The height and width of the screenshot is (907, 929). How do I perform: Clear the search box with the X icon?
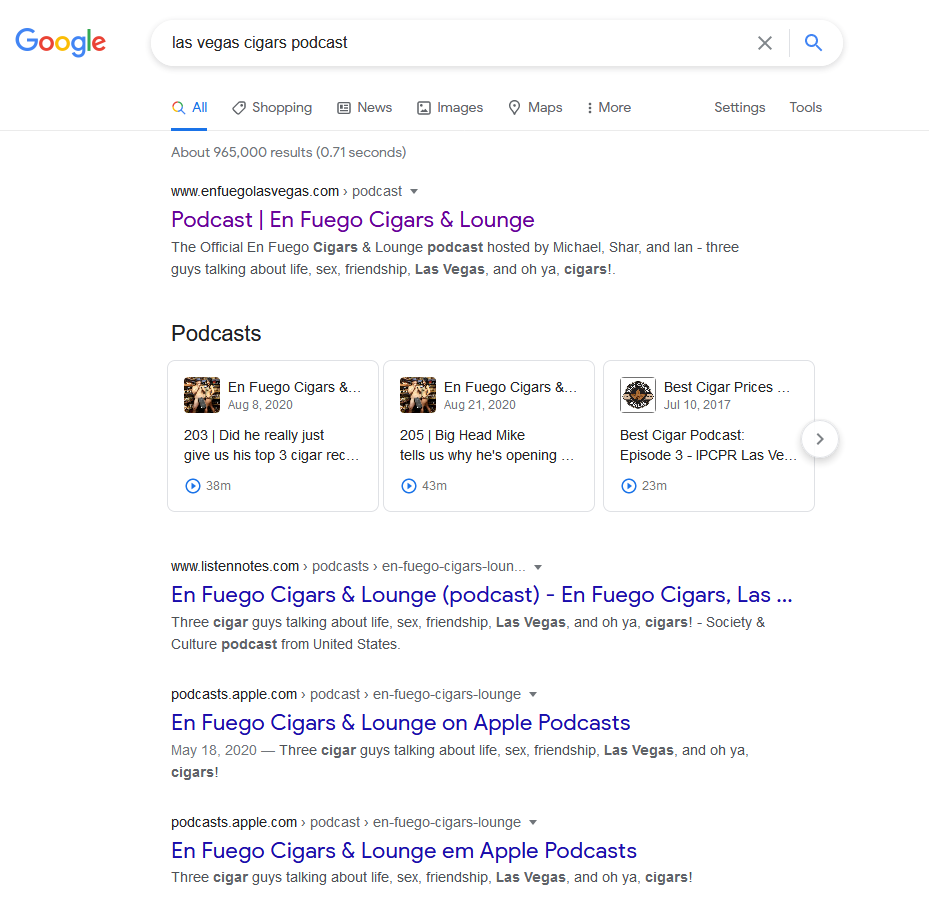764,43
